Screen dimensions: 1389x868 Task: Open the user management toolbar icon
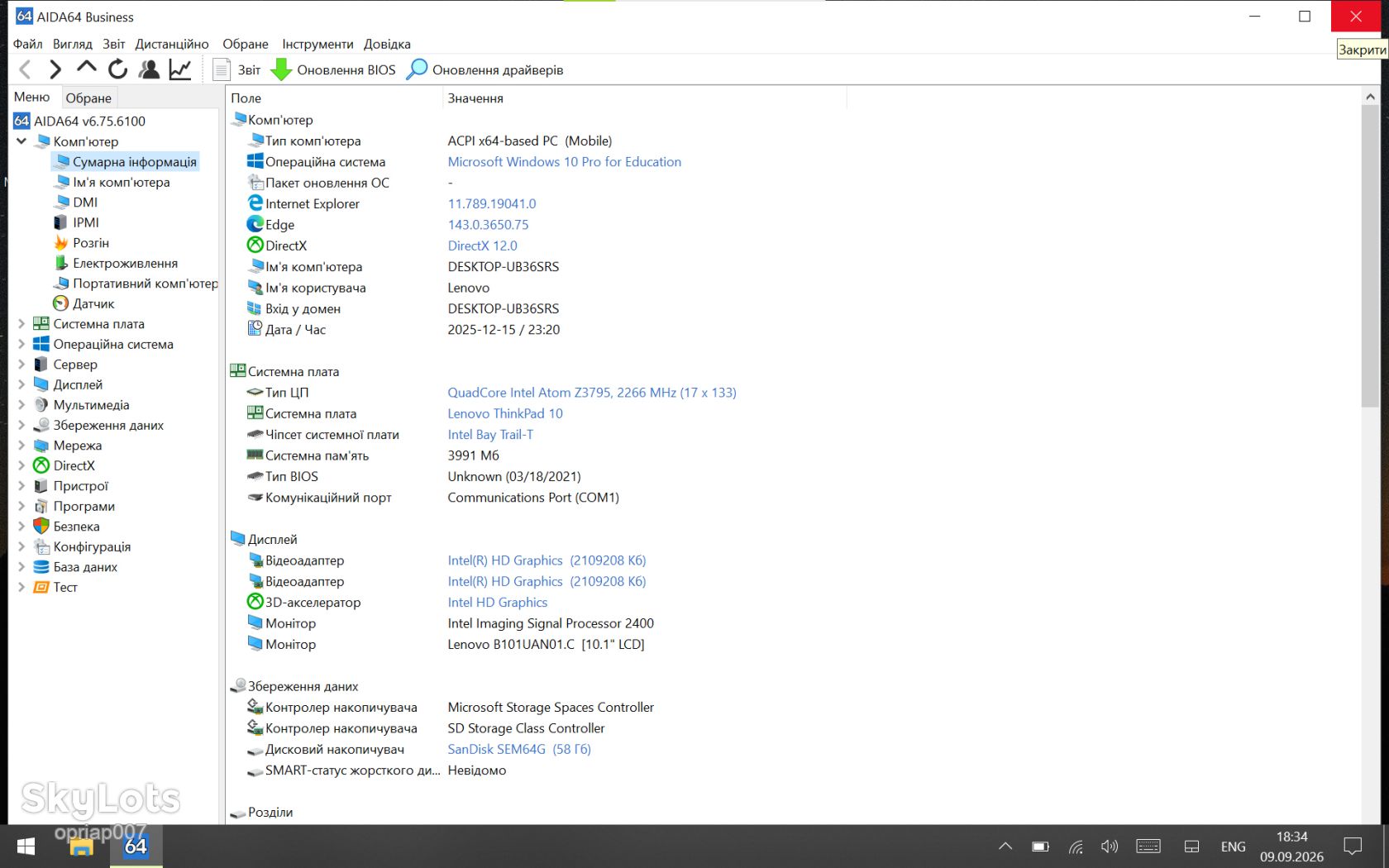[x=149, y=69]
